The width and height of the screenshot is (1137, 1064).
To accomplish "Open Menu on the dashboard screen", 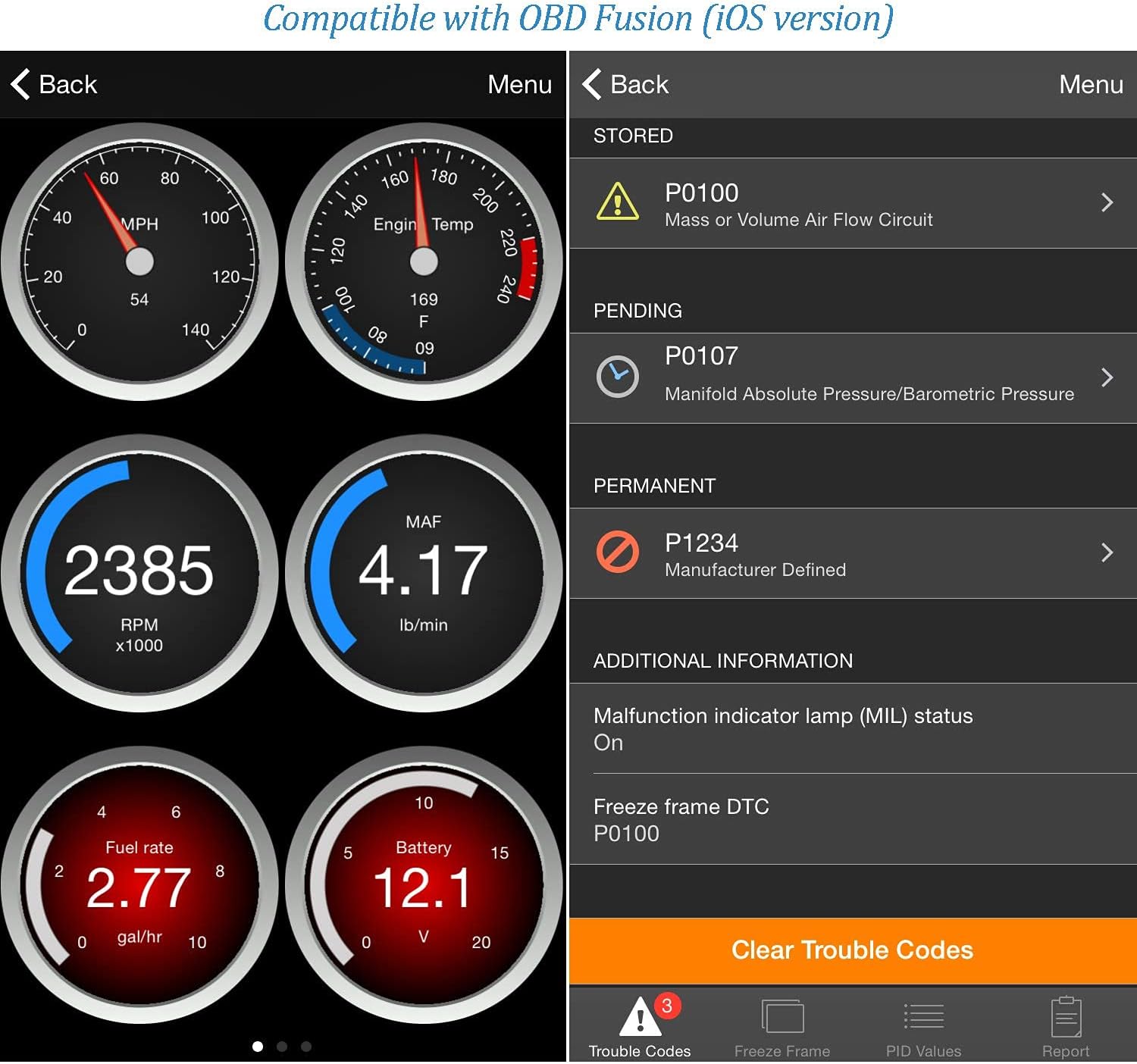I will [x=519, y=84].
